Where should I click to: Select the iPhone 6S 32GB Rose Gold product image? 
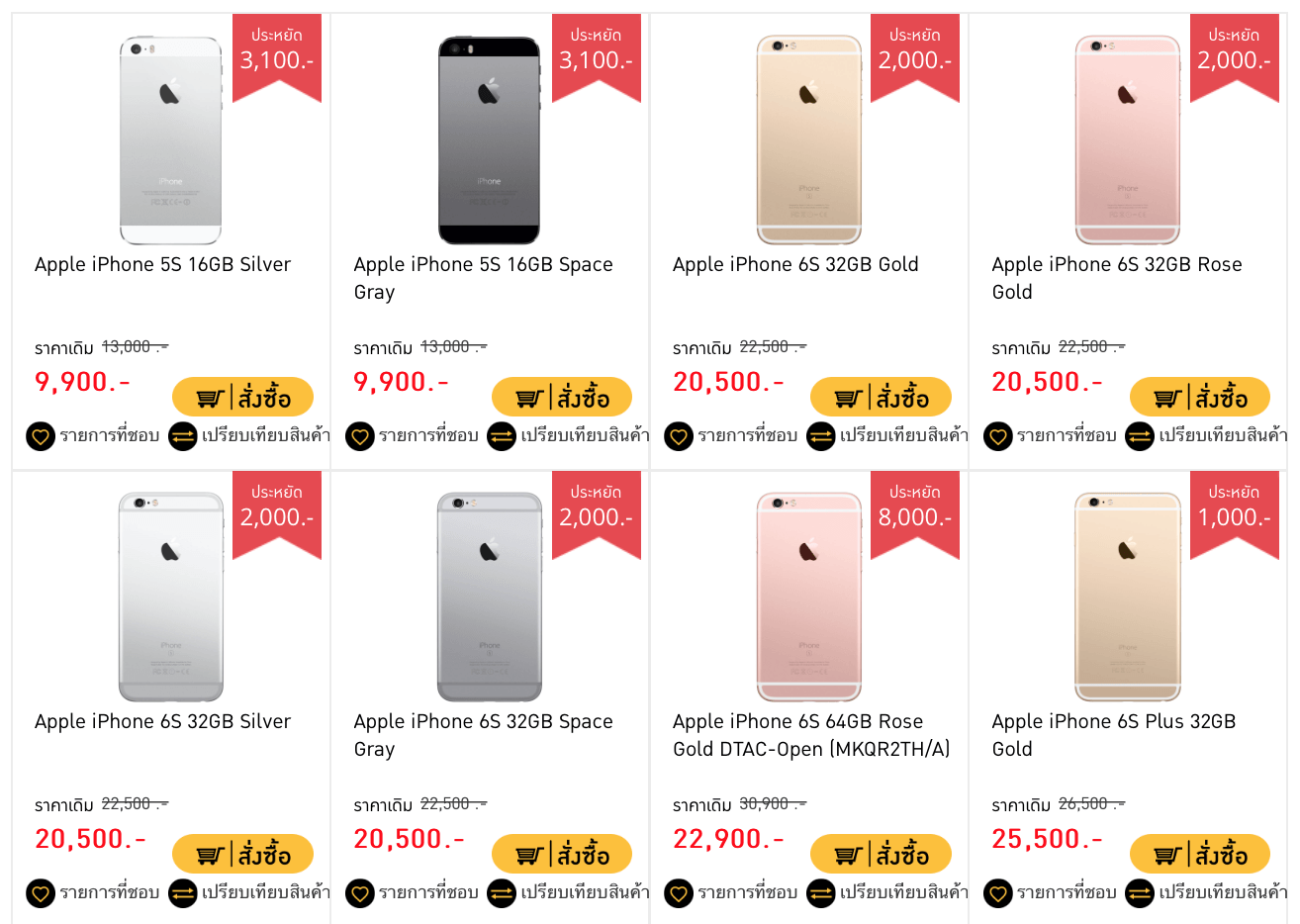[x=1128, y=139]
